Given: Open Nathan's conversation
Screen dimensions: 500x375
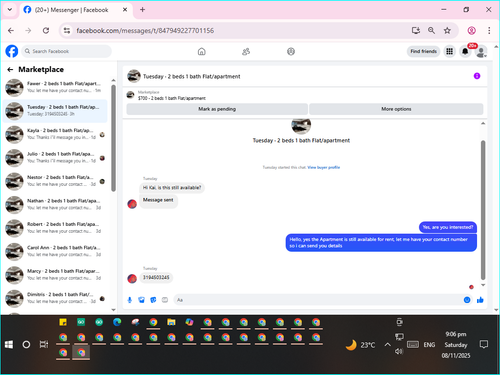Looking at the screenshot, I should coord(55,204).
